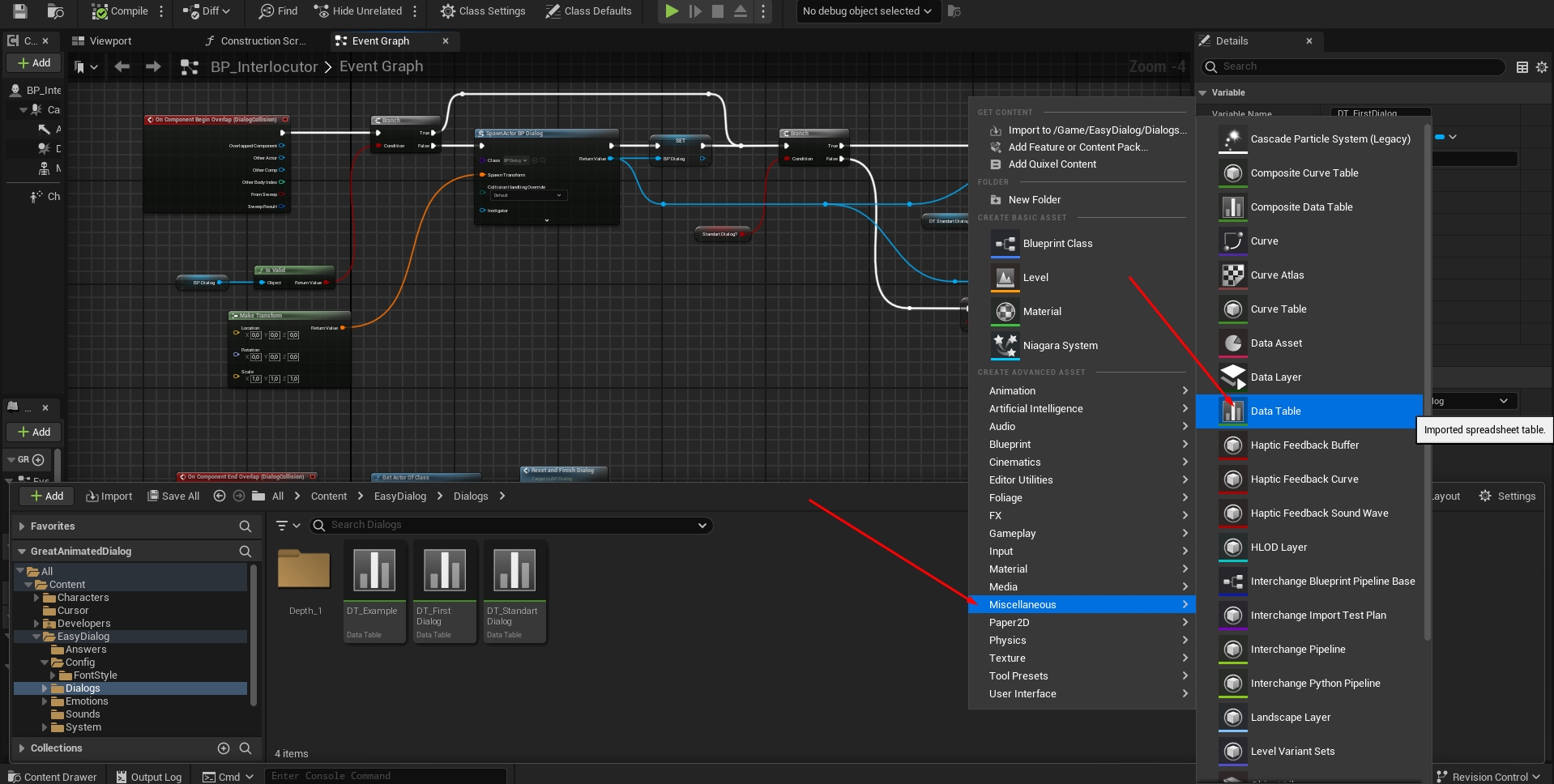Click the Compile blueprint icon
The height and width of the screenshot is (784, 1554).
(x=100, y=11)
